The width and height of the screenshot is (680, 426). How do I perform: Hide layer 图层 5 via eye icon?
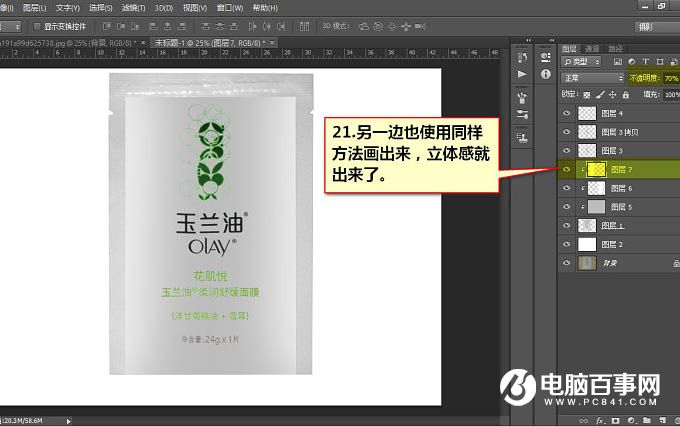566,206
